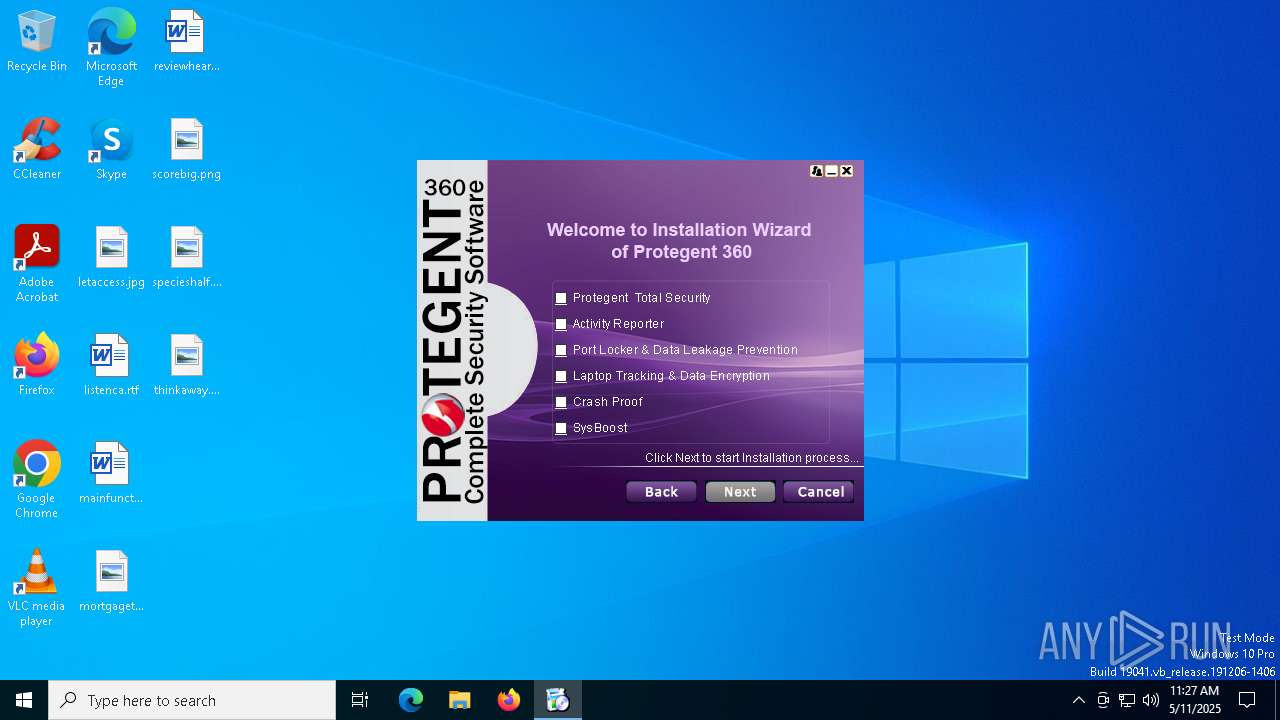
Task: Click the taskbar search box
Action: [x=192, y=700]
